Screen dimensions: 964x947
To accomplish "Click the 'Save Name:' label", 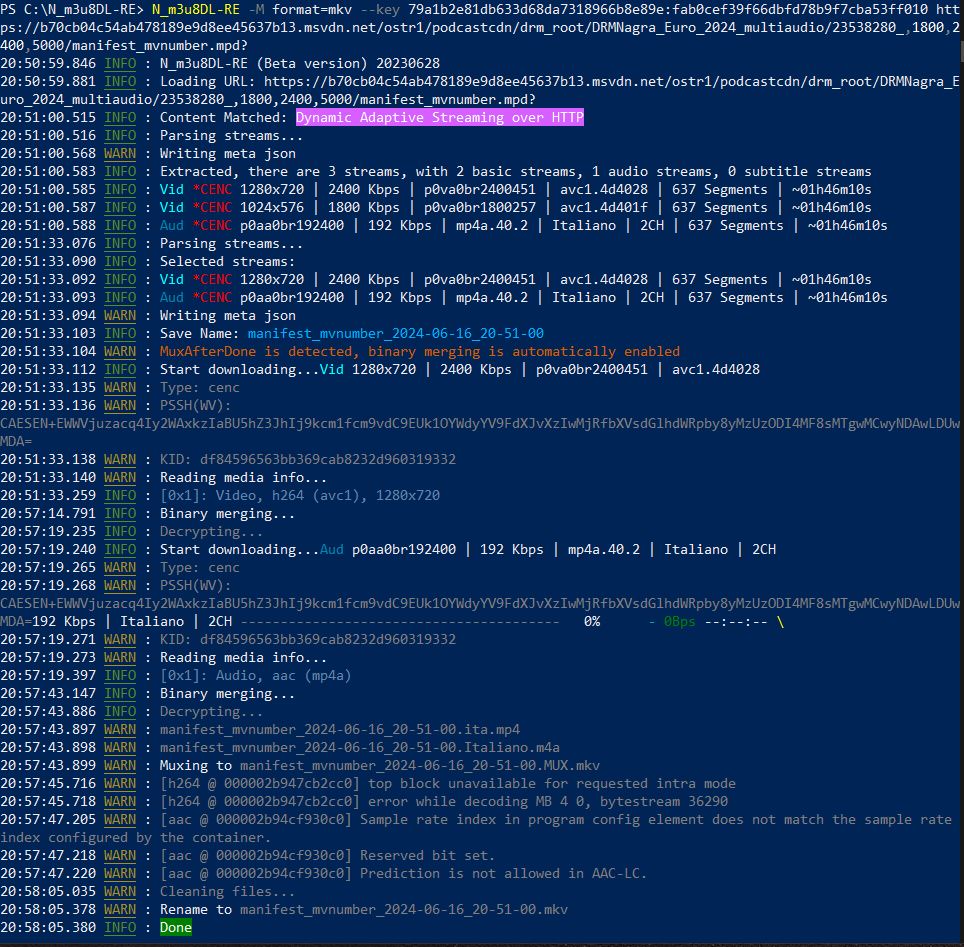I will [x=200, y=333].
